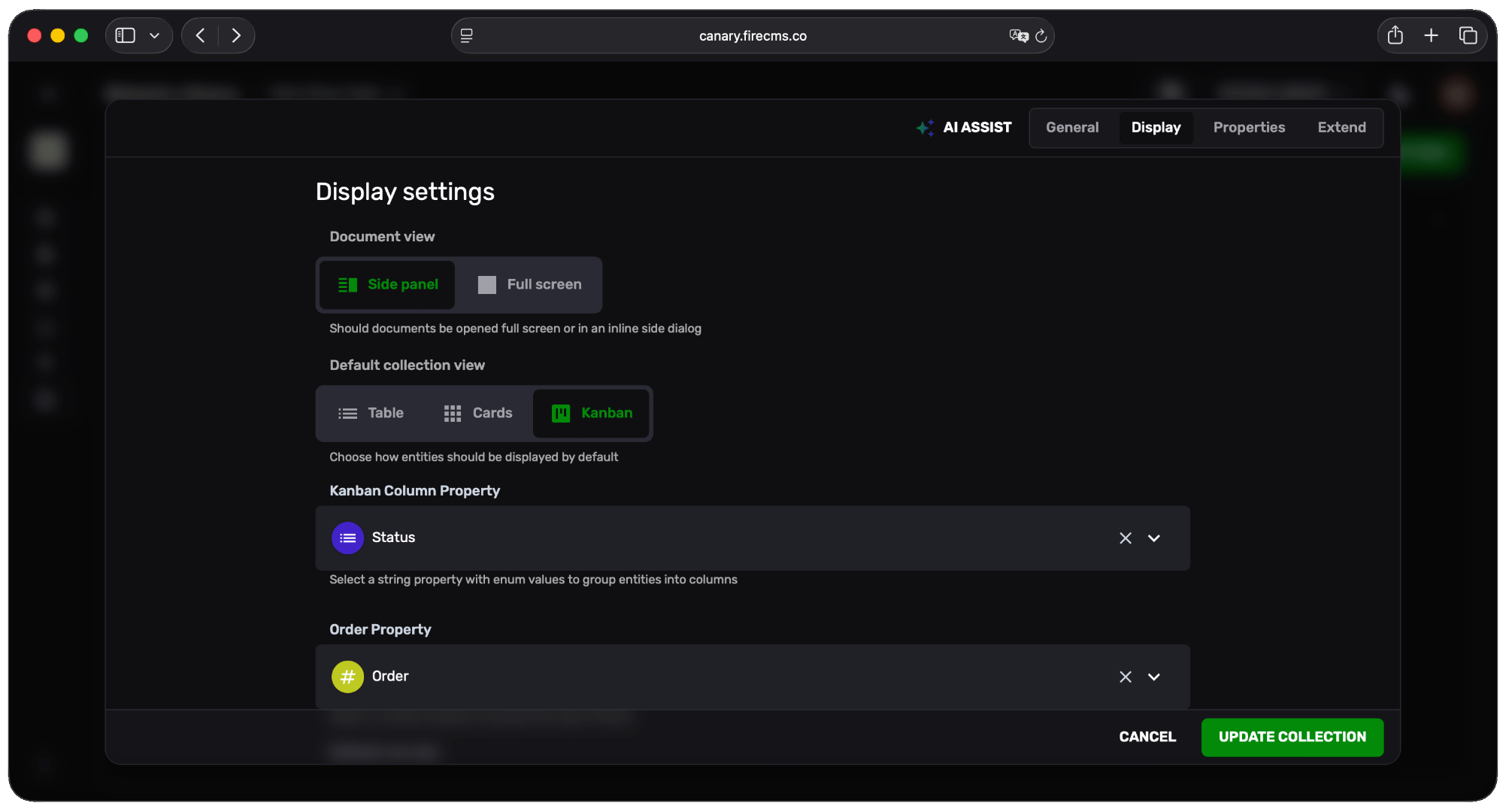
Task: Switch to the Properties tab
Action: coord(1249,127)
